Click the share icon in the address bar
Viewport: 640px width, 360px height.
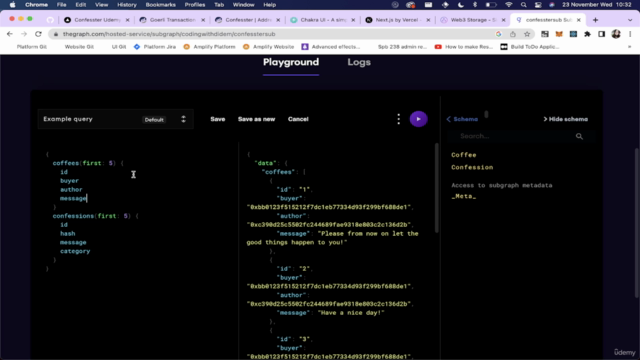[x=513, y=34]
